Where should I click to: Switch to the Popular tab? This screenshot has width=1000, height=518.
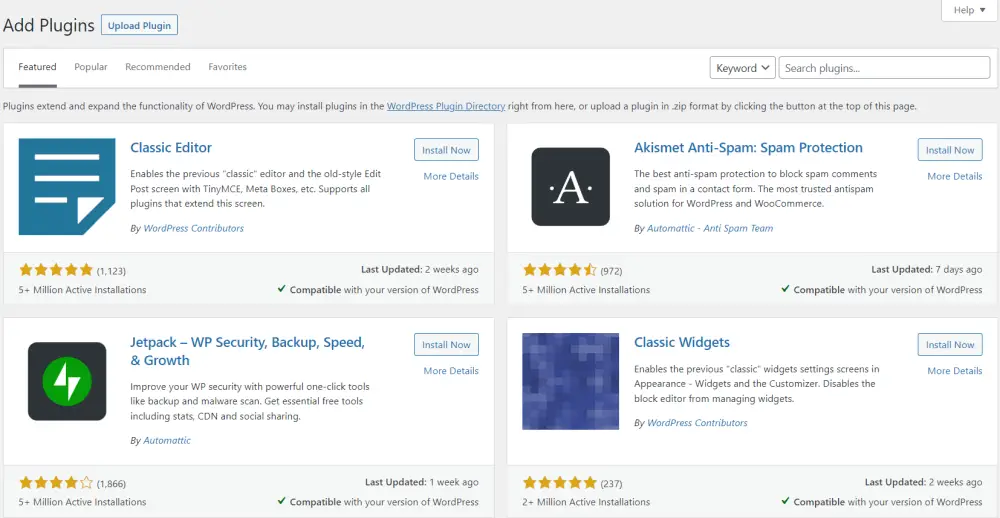pyautogui.click(x=91, y=67)
